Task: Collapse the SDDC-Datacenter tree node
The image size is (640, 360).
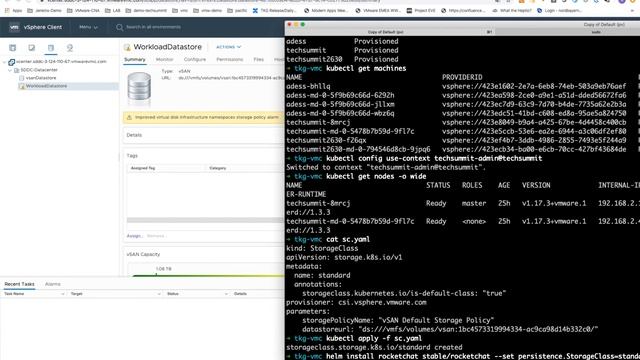Action: point(10,70)
